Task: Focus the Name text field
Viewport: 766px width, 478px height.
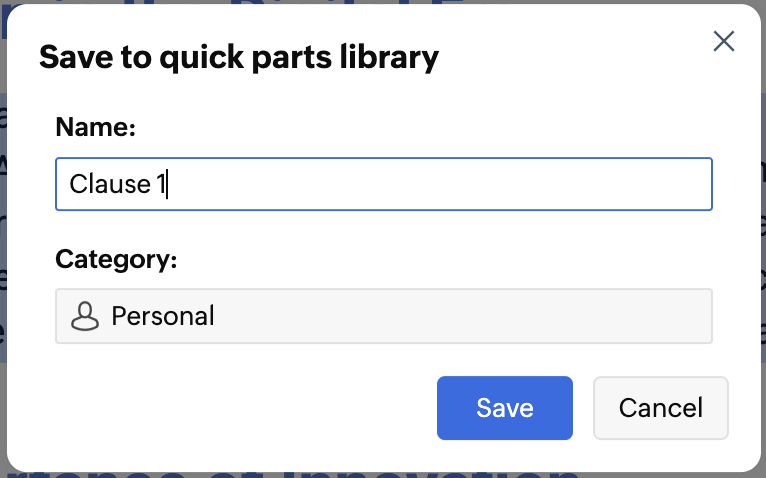Action: (x=383, y=184)
